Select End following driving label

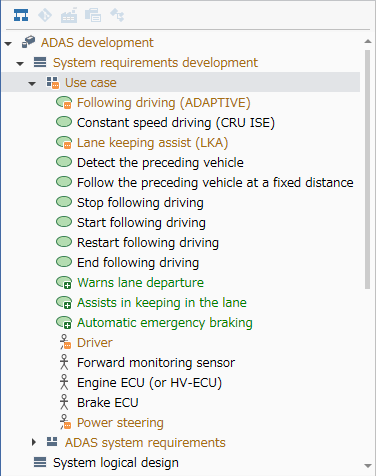(138, 263)
